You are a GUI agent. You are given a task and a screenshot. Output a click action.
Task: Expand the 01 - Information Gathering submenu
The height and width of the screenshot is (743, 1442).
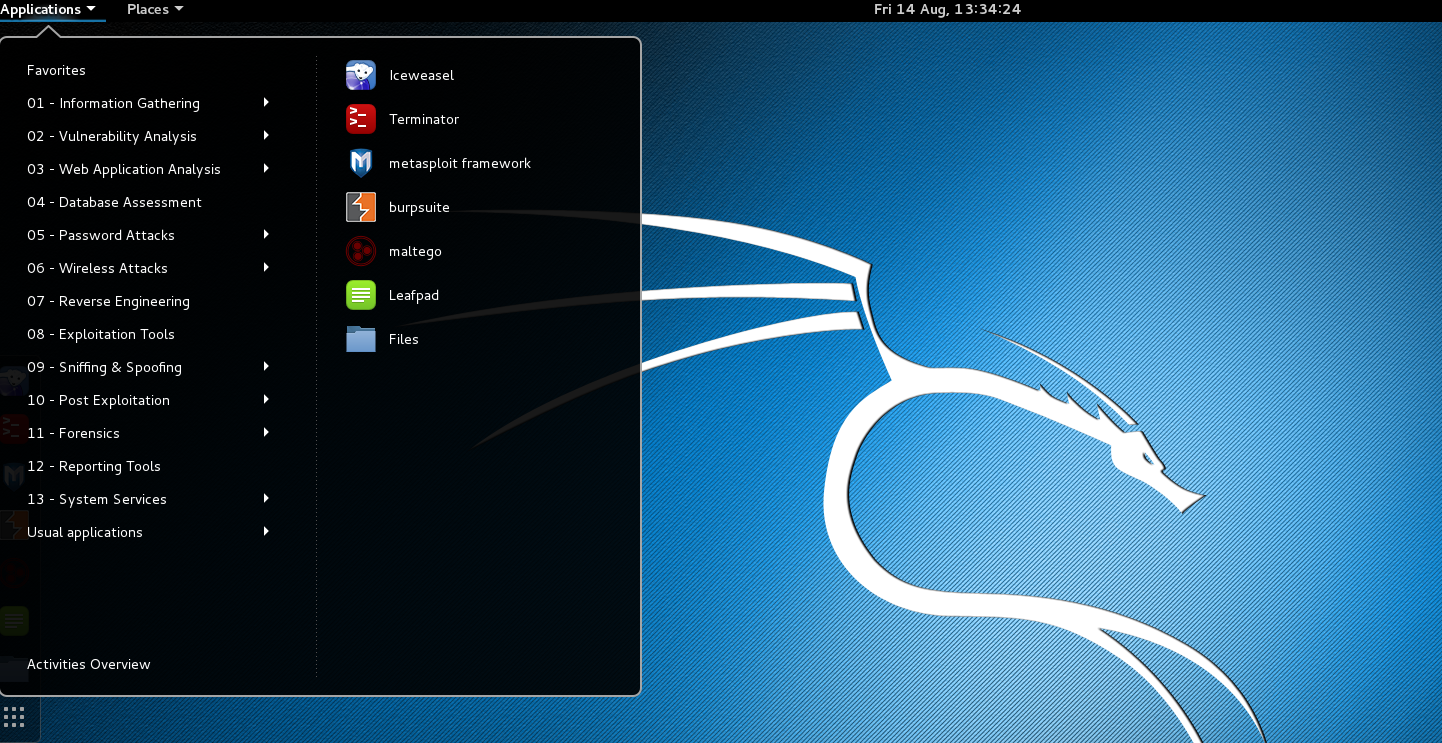(113, 103)
